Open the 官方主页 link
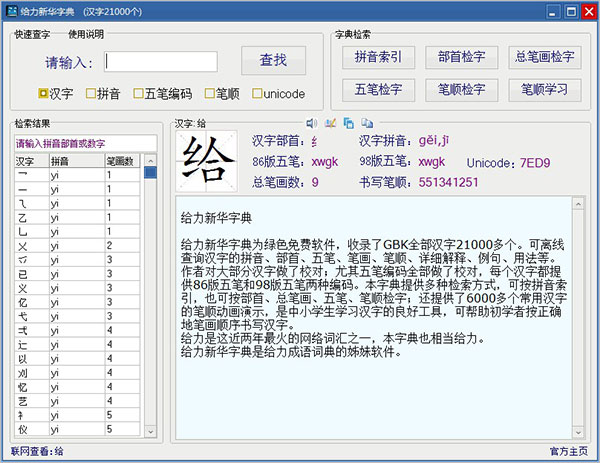 (569, 451)
